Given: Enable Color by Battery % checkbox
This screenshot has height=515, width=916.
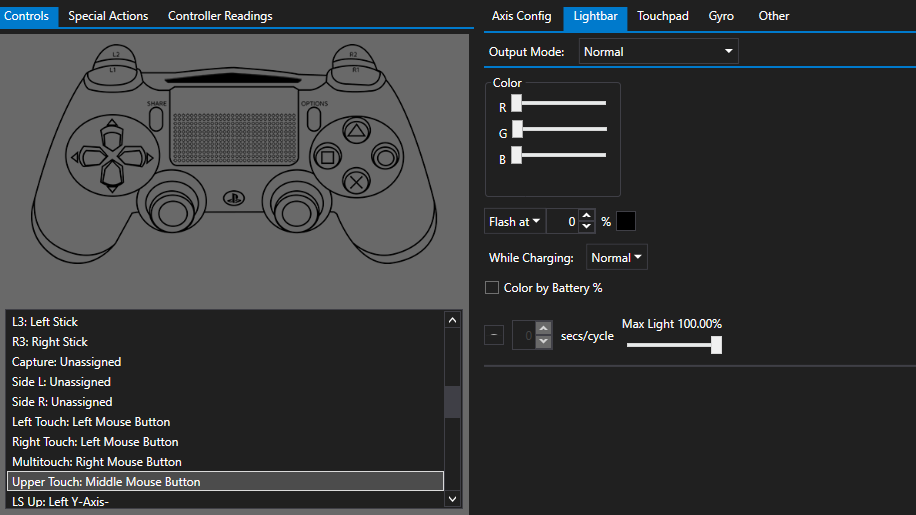Looking at the screenshot, I should (492, 288).
